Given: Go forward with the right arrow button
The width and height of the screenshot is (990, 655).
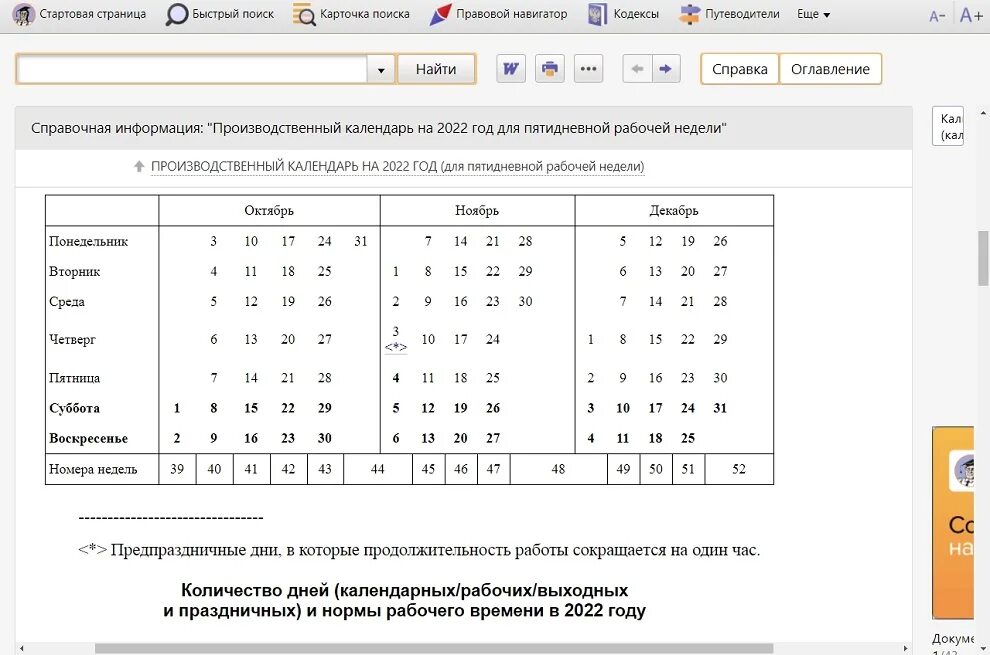Looking at the screenshot, I should coord(666,69).
